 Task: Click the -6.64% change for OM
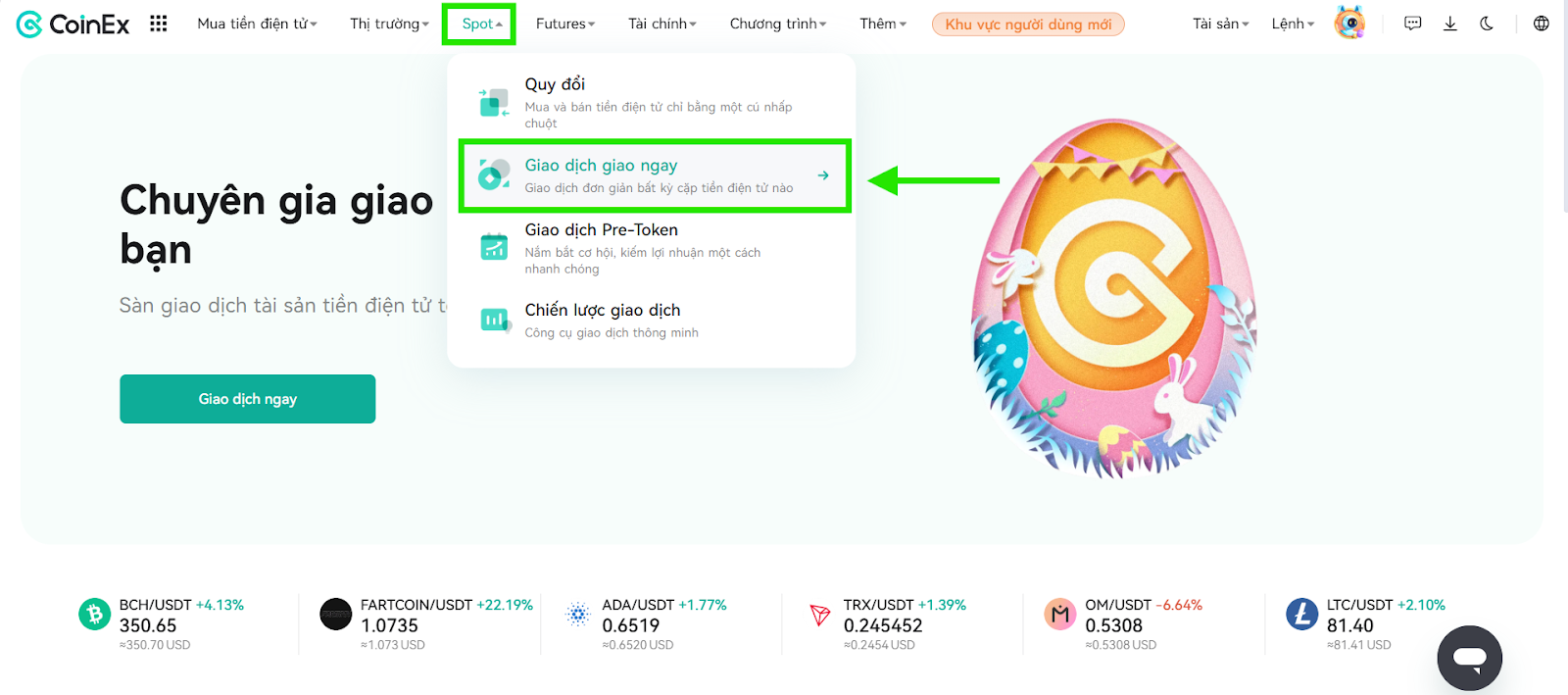point(1179,605)
